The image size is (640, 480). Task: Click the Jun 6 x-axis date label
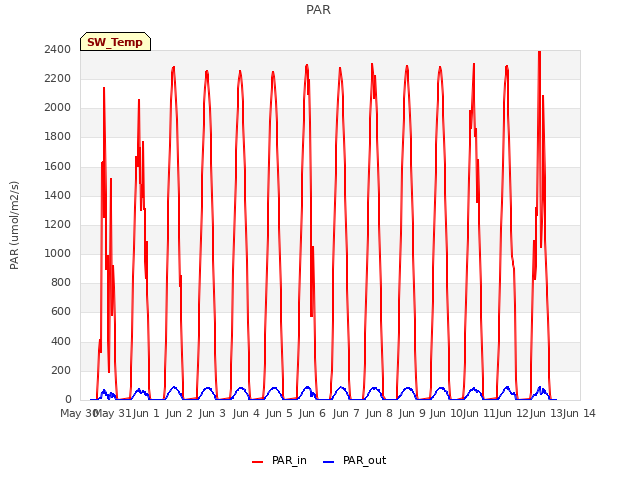(312, 413)
